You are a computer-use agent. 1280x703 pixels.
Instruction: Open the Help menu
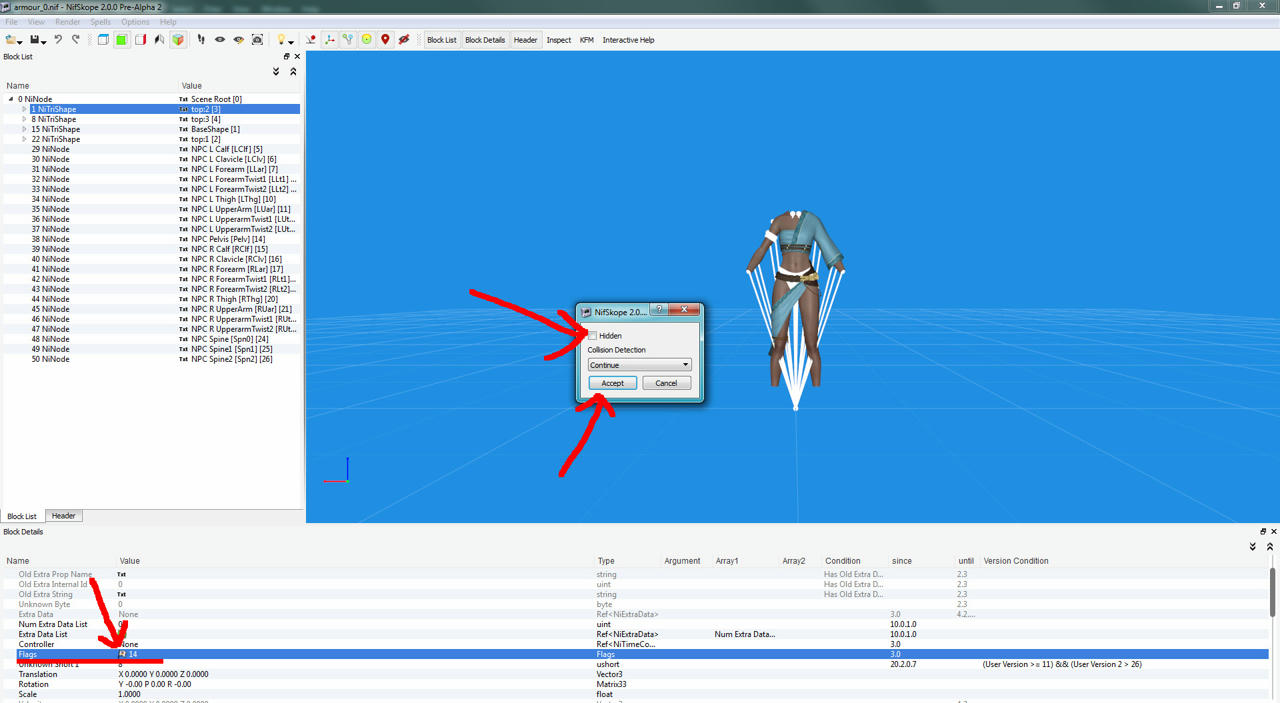pos(168,22)
